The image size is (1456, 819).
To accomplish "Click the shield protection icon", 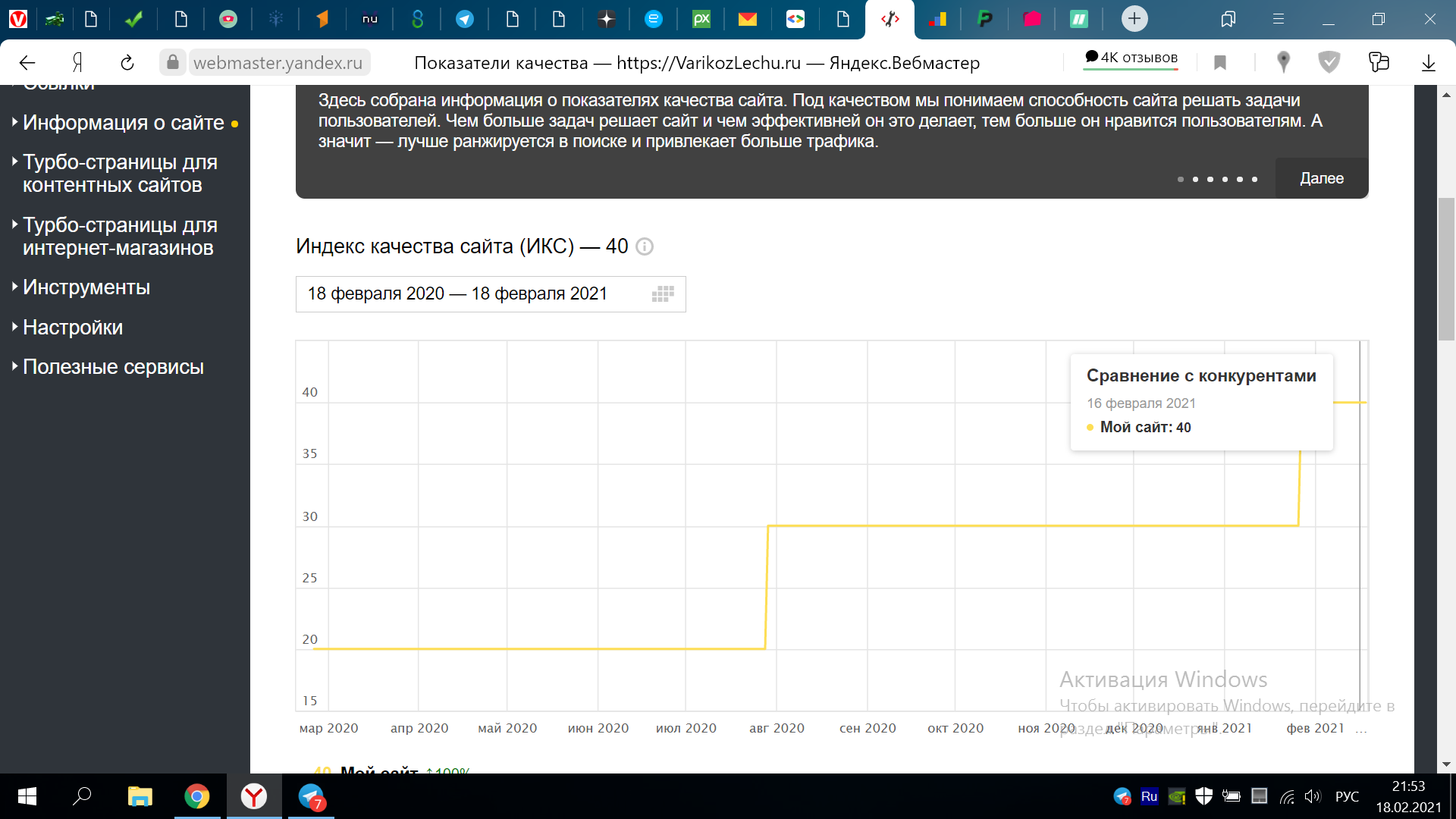I will tap(1329, 62).
